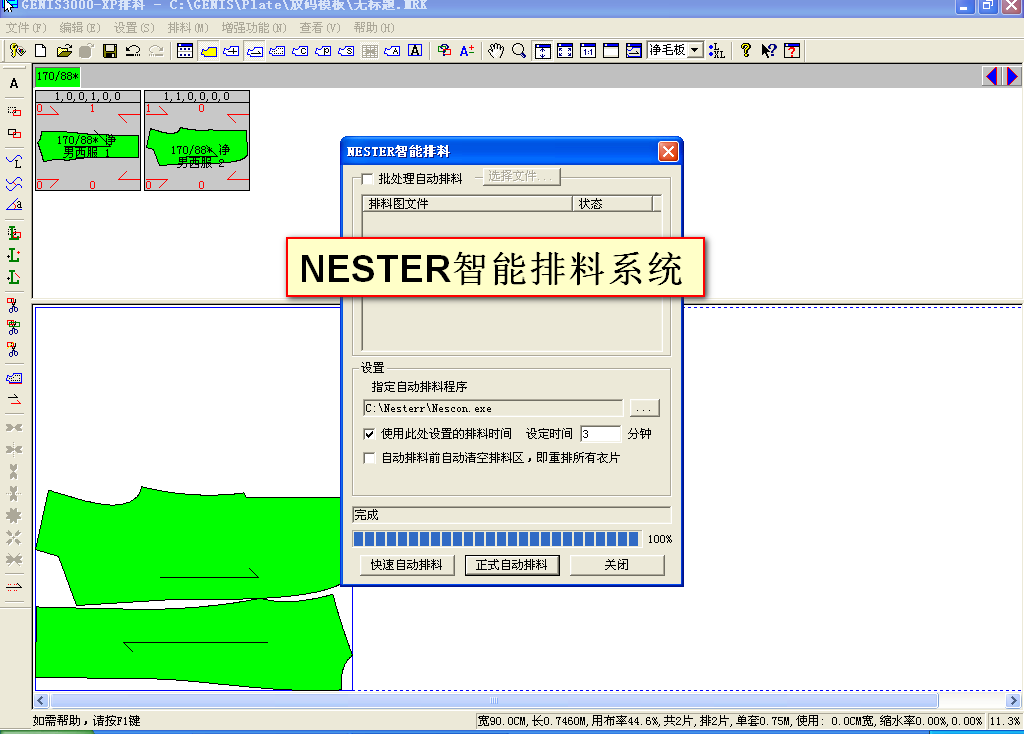Open the 排料(M) menu
Image resolution: width=1024 pixels, height=734 pixels.
188,27
